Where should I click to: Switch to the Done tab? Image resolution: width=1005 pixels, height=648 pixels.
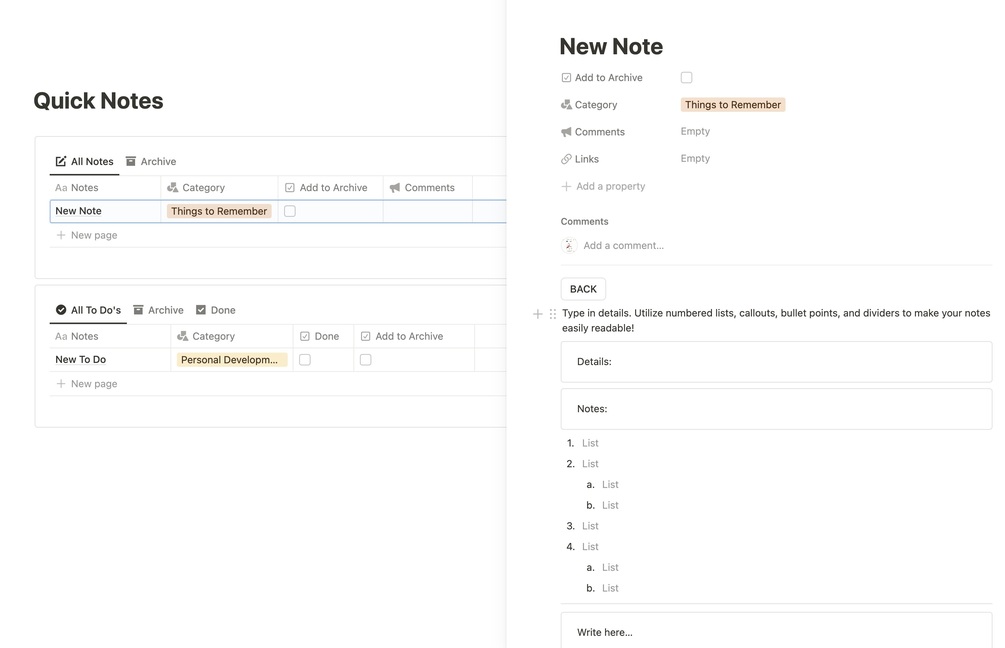point(216,310)
